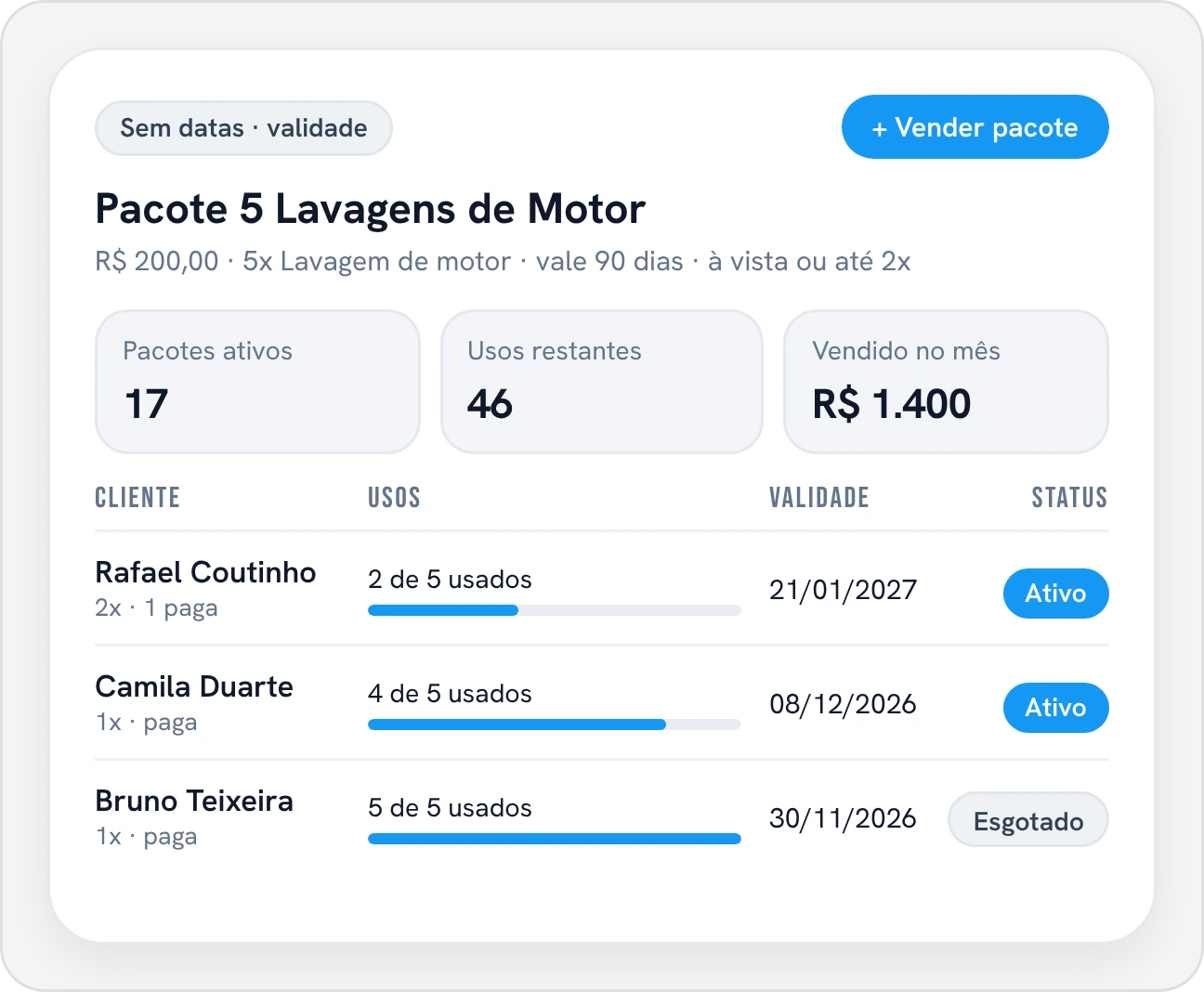The width and height of the screenshot is (1204, 992).
Task: Select client name Camila Duarte
Action: pyautogui.click(x=194, y=686)
